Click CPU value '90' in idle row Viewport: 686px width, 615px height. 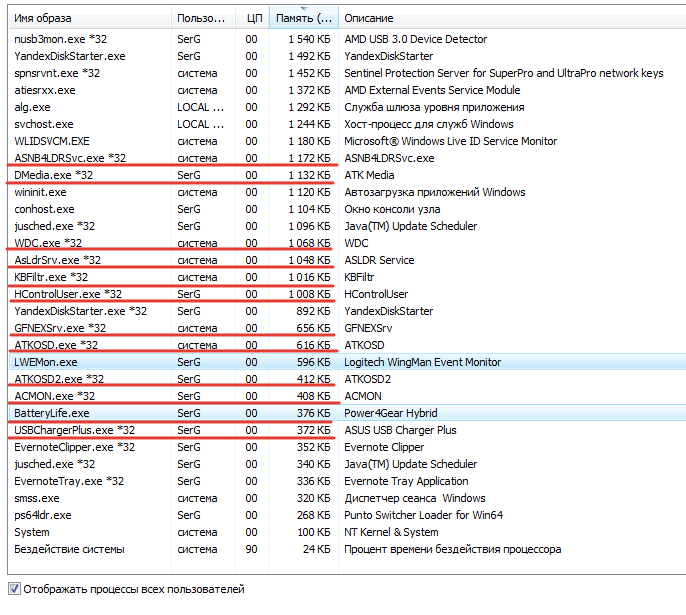(x=251, y=549)
